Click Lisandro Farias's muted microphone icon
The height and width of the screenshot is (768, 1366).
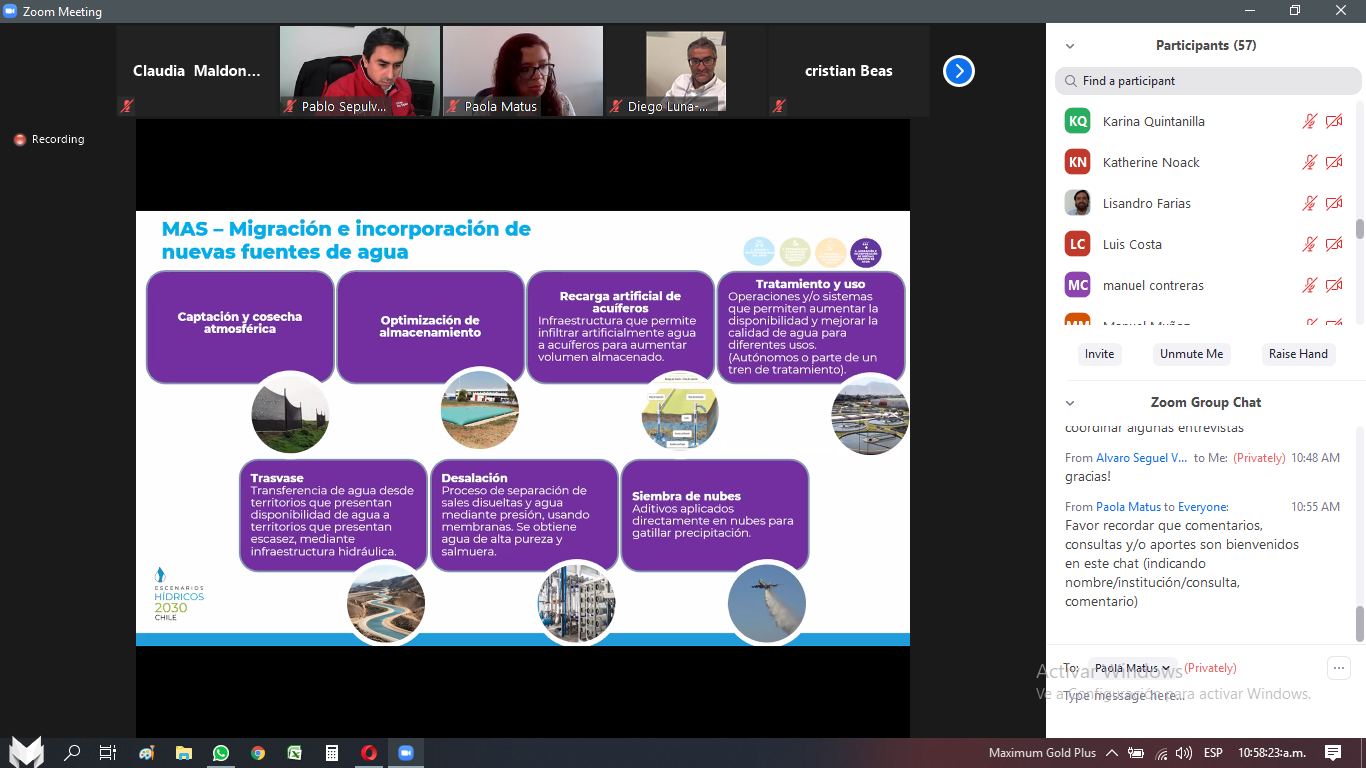click(x=1310, y=203)
